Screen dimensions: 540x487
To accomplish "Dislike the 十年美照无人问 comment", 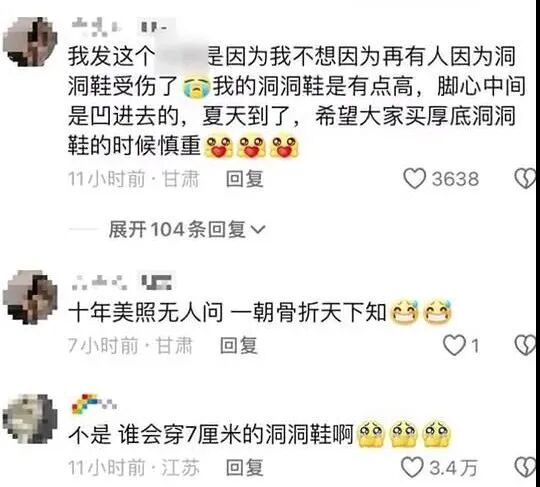I will coord(526,345).
